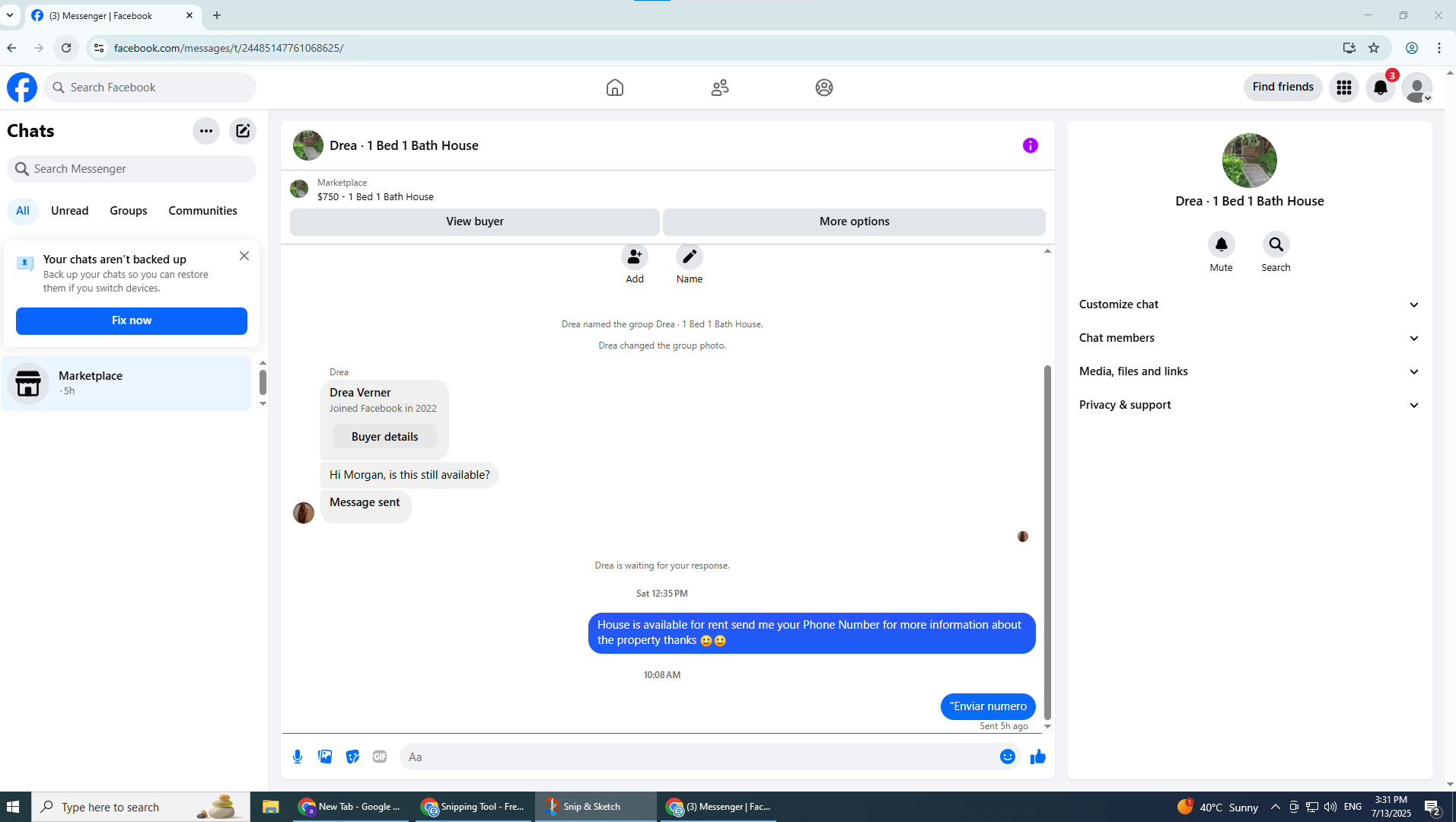
Task: Click the Marketplace listing thumbnail
Action: 299,189
